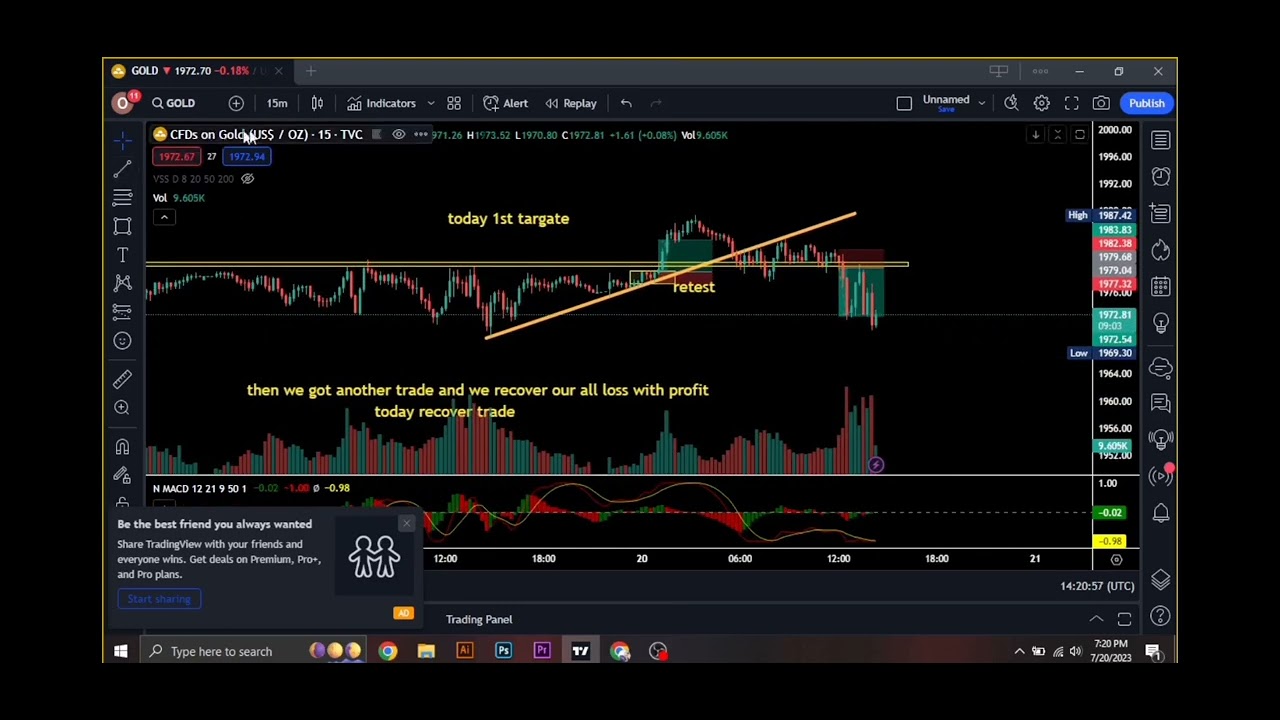Close the GOLD browser tab

[x=278, y=71]
